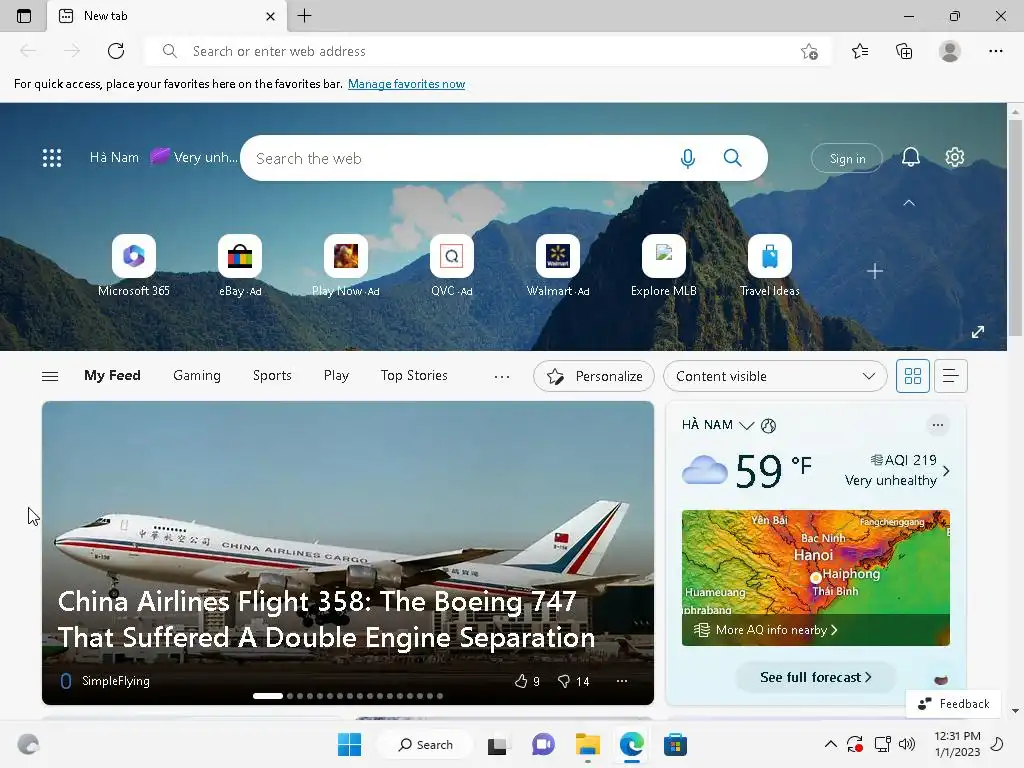Open Manage favorites now link

pyautogui.click(x=406, y=84)
